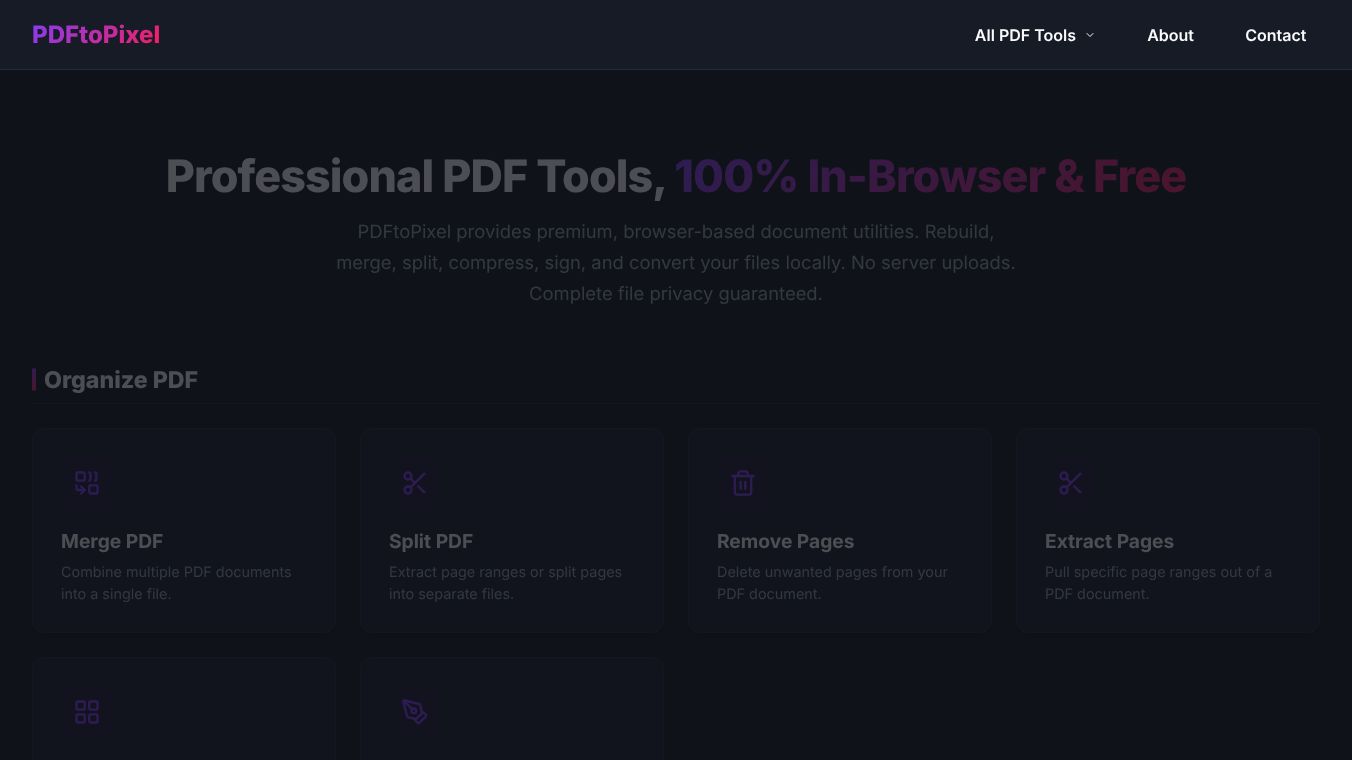
Task: Click '100% In-Browser & Free' headline text
Action: (930, 177)
